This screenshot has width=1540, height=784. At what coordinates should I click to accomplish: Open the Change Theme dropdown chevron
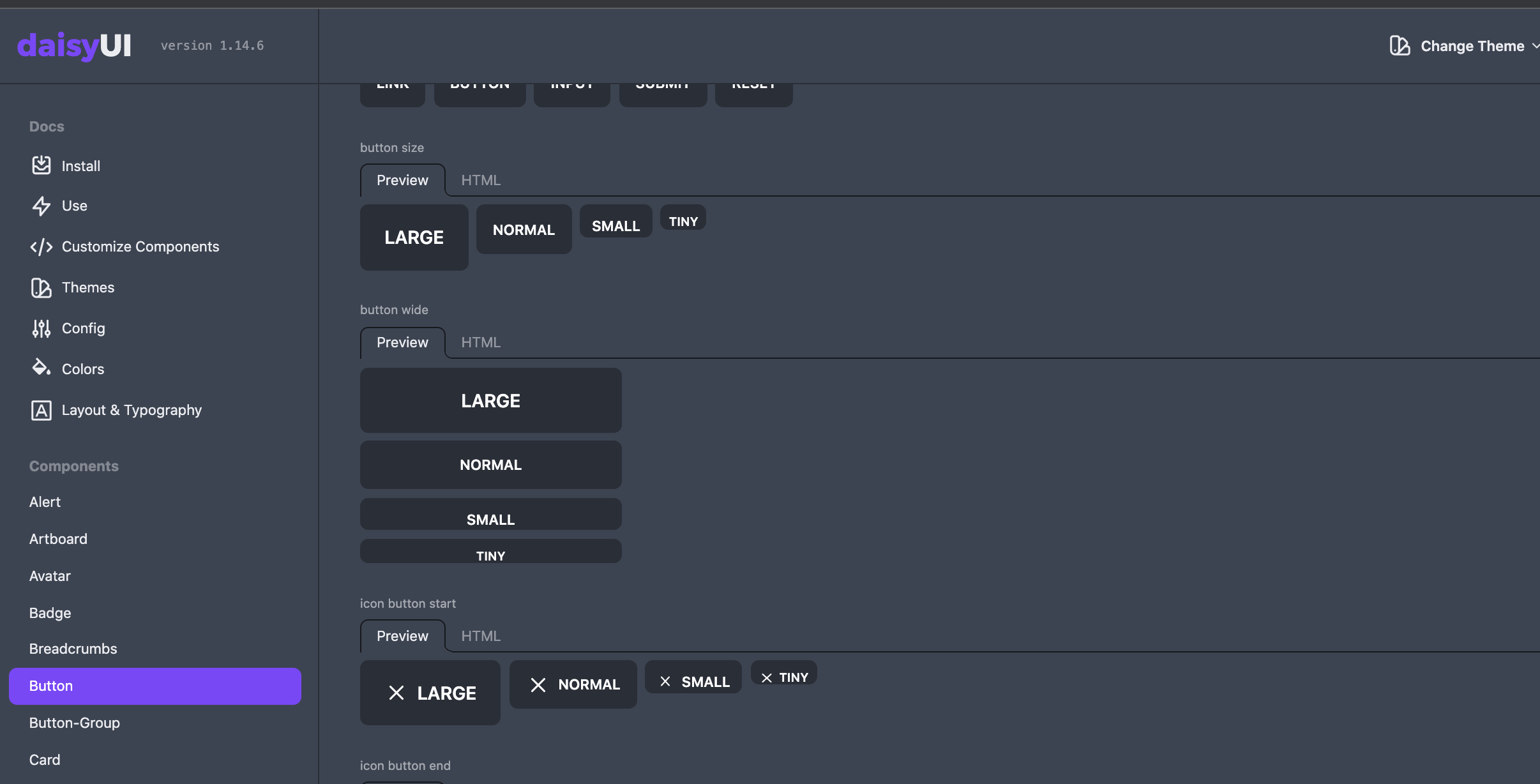click(1535, 46)
